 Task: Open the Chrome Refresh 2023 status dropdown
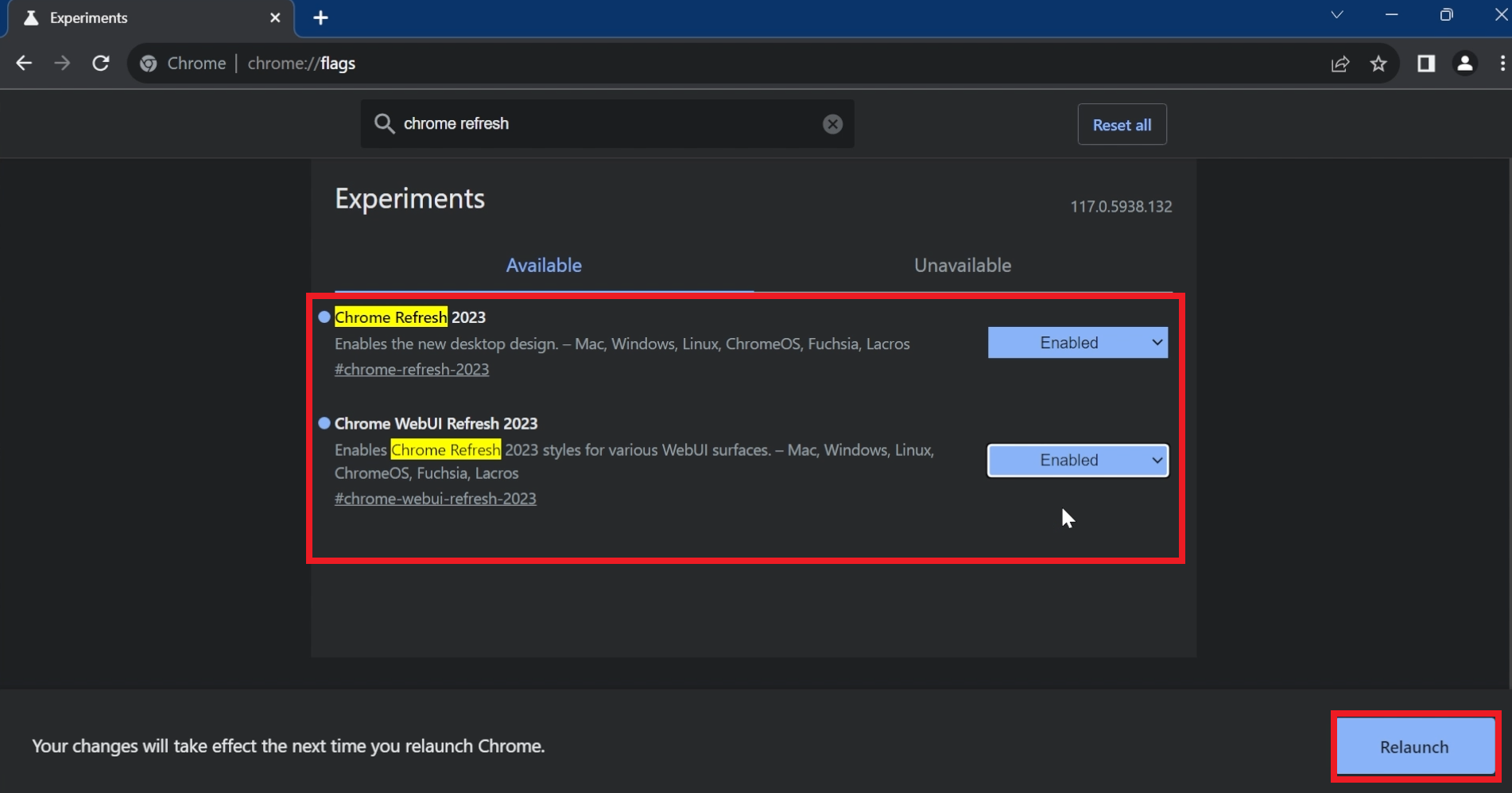click(x=1077, y=342)
